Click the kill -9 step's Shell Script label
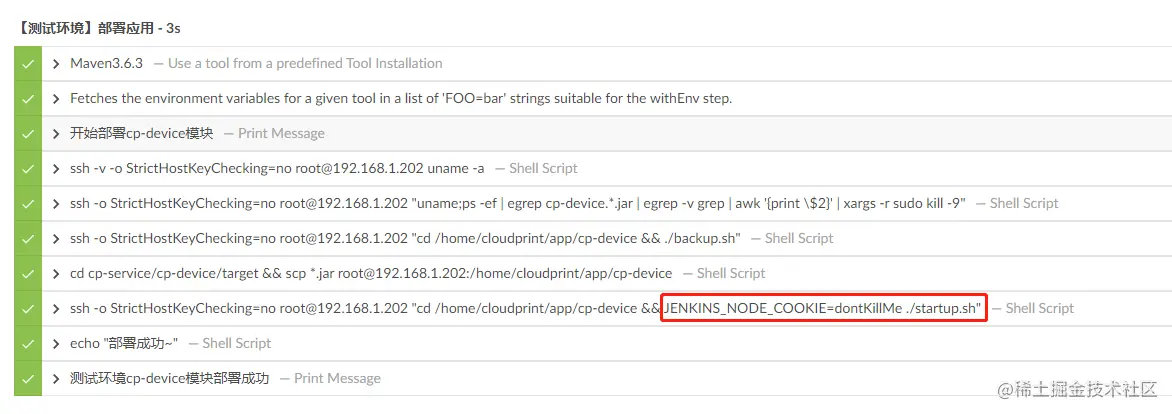Image resolution: width=1172 pixels, height=414 pixels. pos(1024,203)
